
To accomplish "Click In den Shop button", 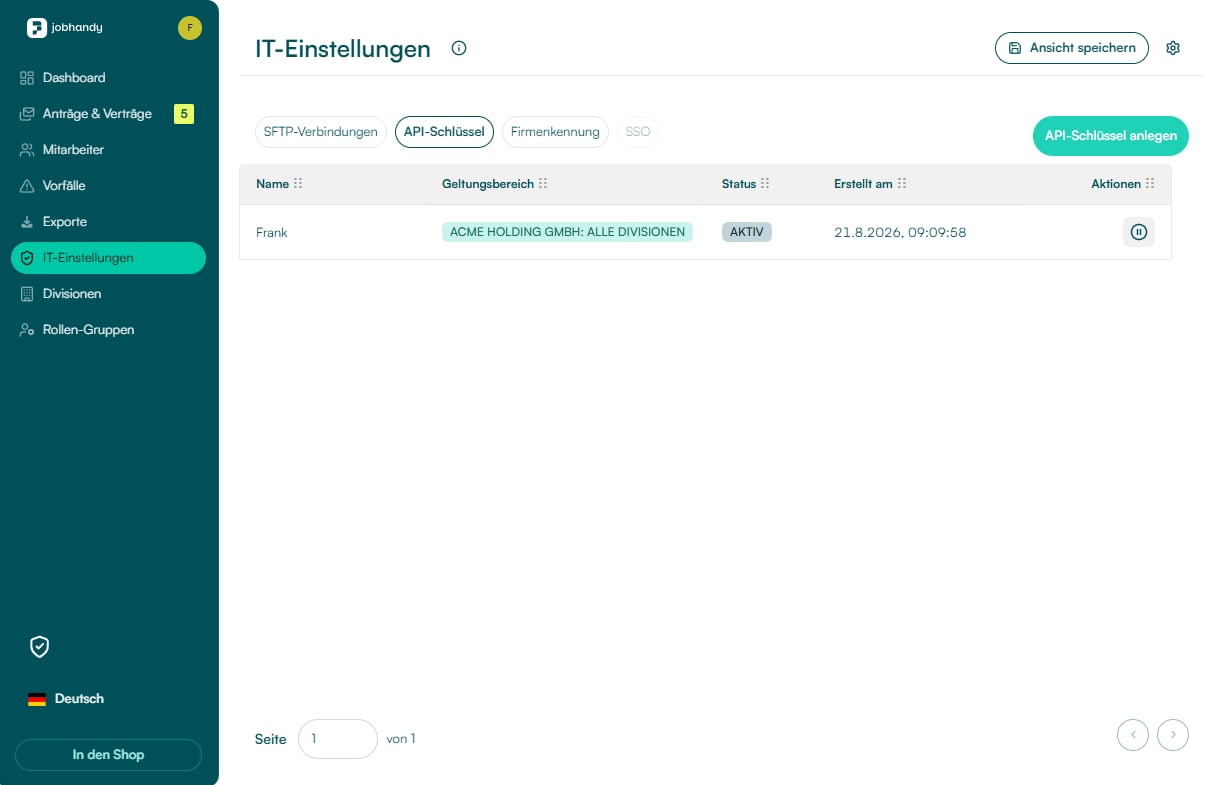I will coord(108,755).
